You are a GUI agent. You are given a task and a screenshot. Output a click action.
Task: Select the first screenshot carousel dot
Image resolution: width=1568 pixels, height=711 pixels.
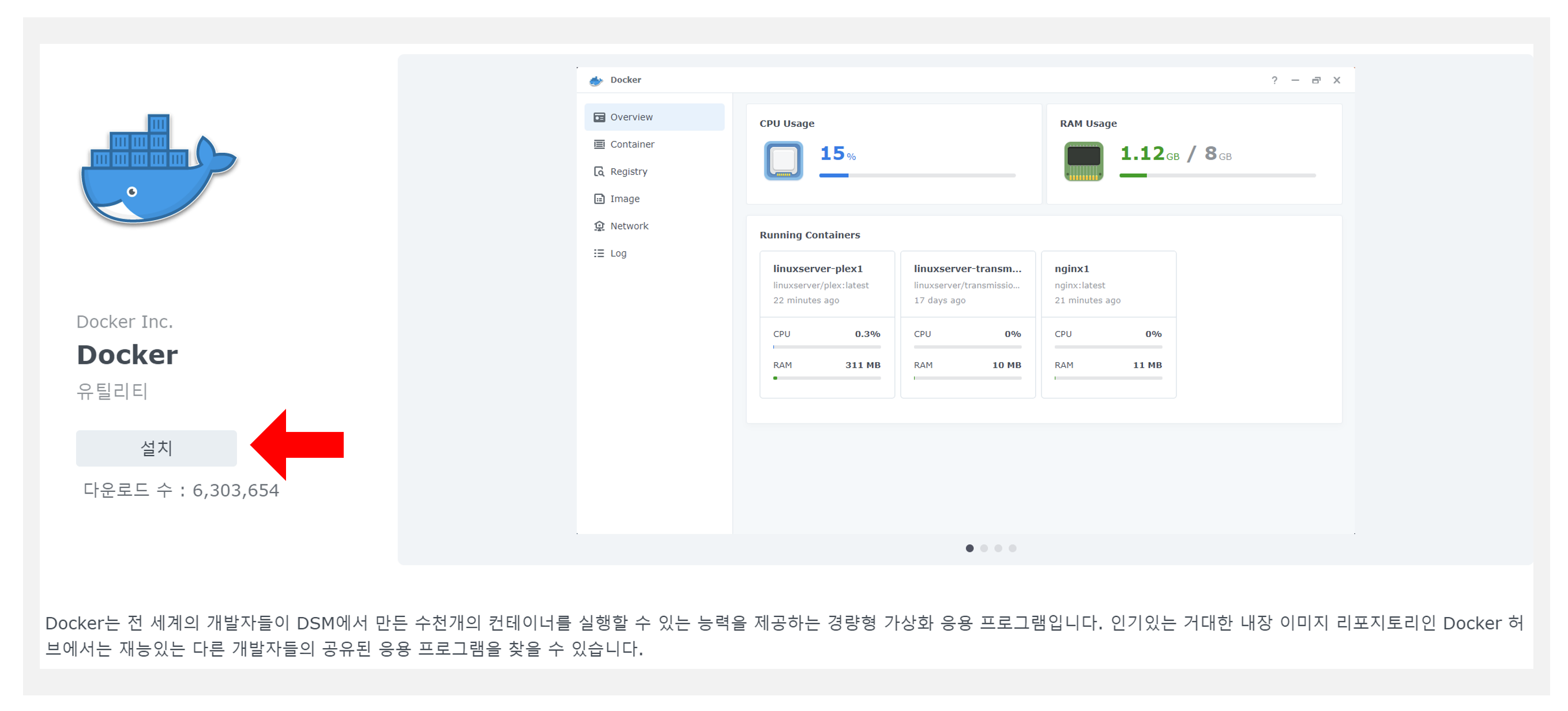(969, 548)
